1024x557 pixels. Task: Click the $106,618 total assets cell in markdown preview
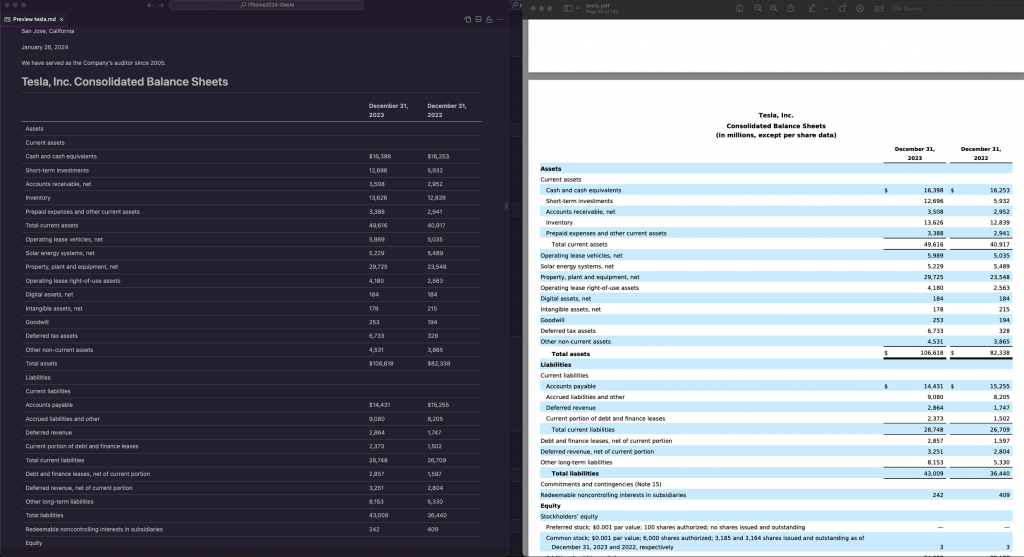point(381,364)
